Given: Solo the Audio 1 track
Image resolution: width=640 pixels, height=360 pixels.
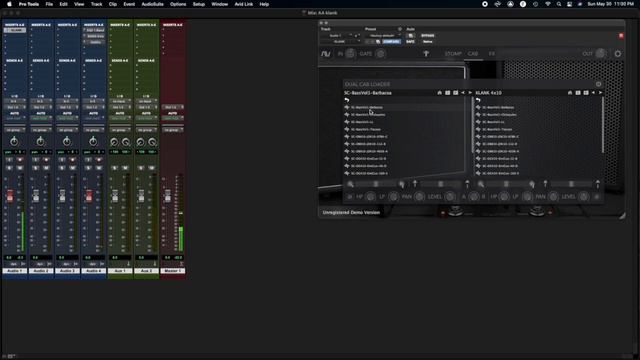Looking at the screenshot, I should (x=10, y=168).
